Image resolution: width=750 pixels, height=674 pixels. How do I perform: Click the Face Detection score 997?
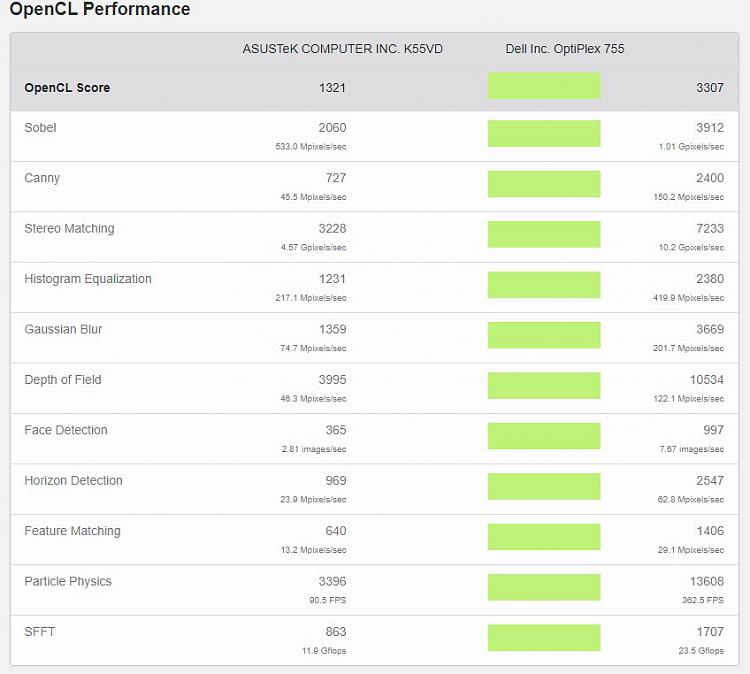[x=713, y=430]
